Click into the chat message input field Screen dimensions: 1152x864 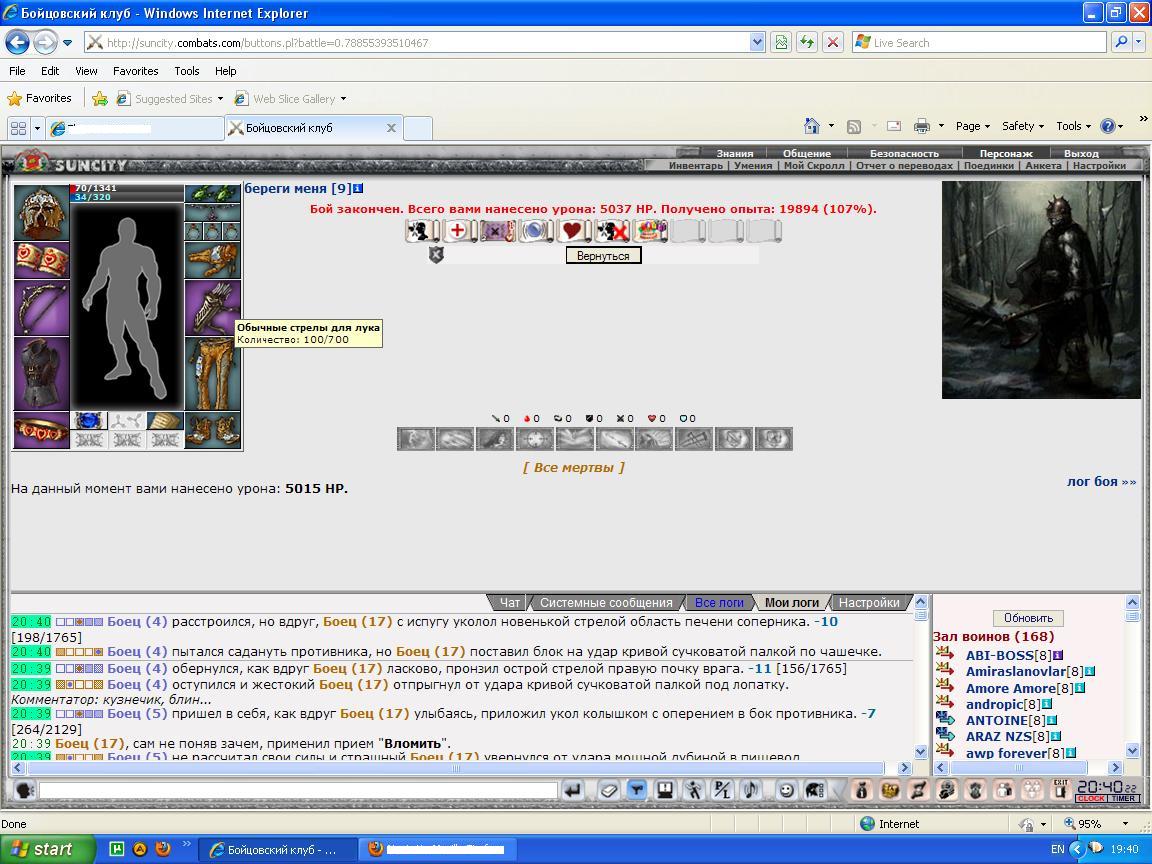[298, 791]
